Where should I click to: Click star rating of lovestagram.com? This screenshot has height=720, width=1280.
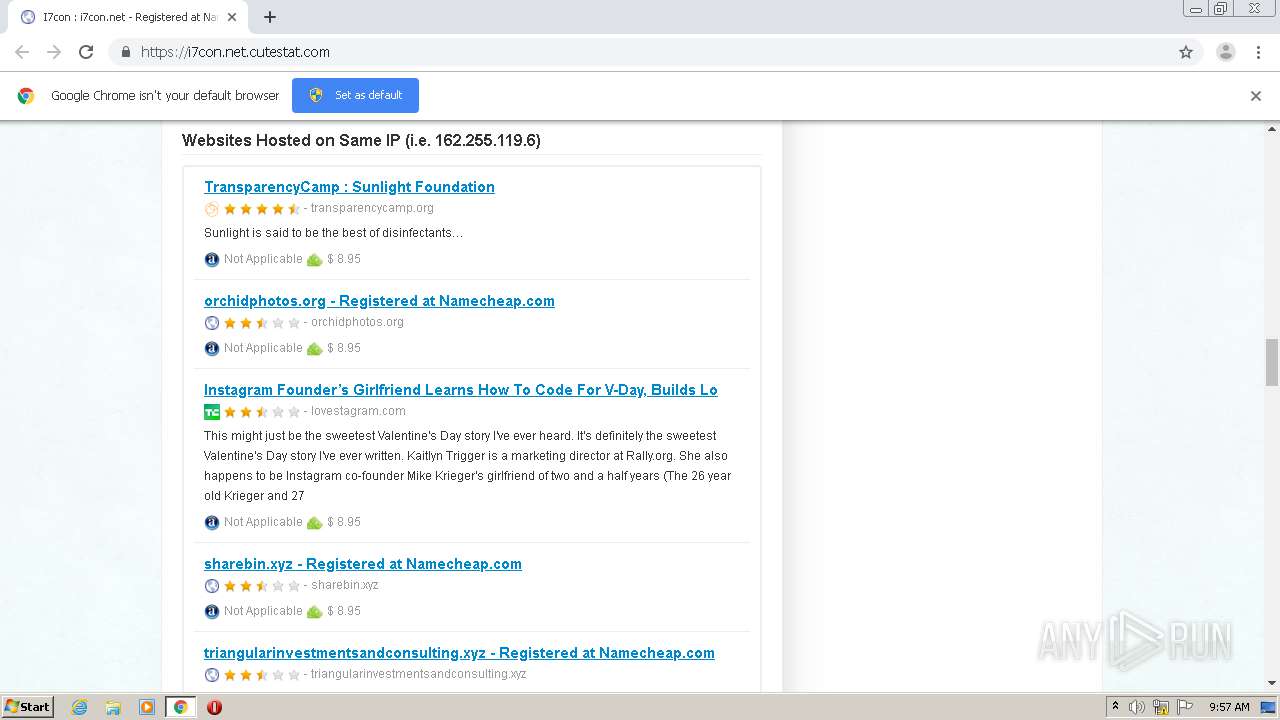click(x=261, y=412)
